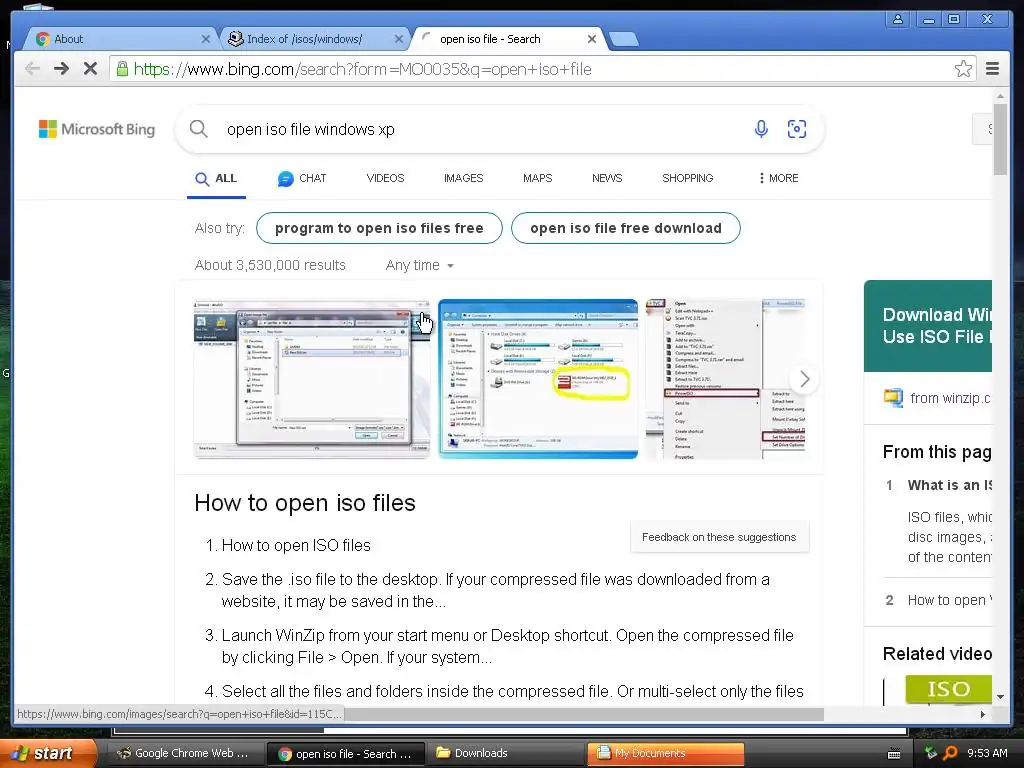Switch to My Documents in taskbar
The height and width of the screenshot is (768, 1024).
(x=665, y=753)
